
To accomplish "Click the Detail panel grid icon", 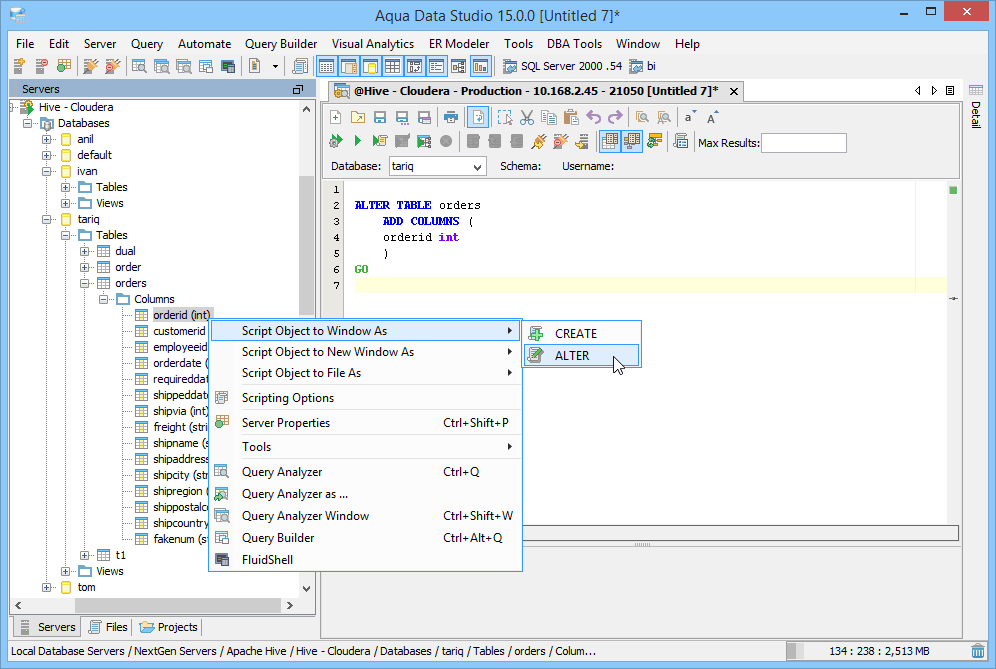I will tap(976, 90).
